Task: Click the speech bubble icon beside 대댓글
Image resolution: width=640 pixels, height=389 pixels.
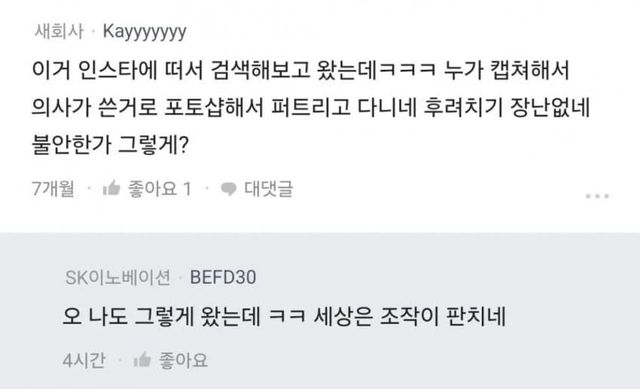Action: coord(228,189)
